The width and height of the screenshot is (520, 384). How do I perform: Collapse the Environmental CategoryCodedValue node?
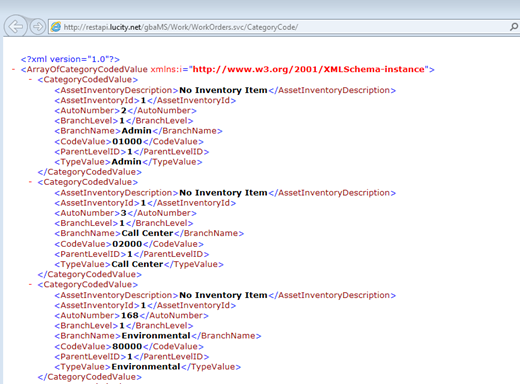[x=30, y=284]
